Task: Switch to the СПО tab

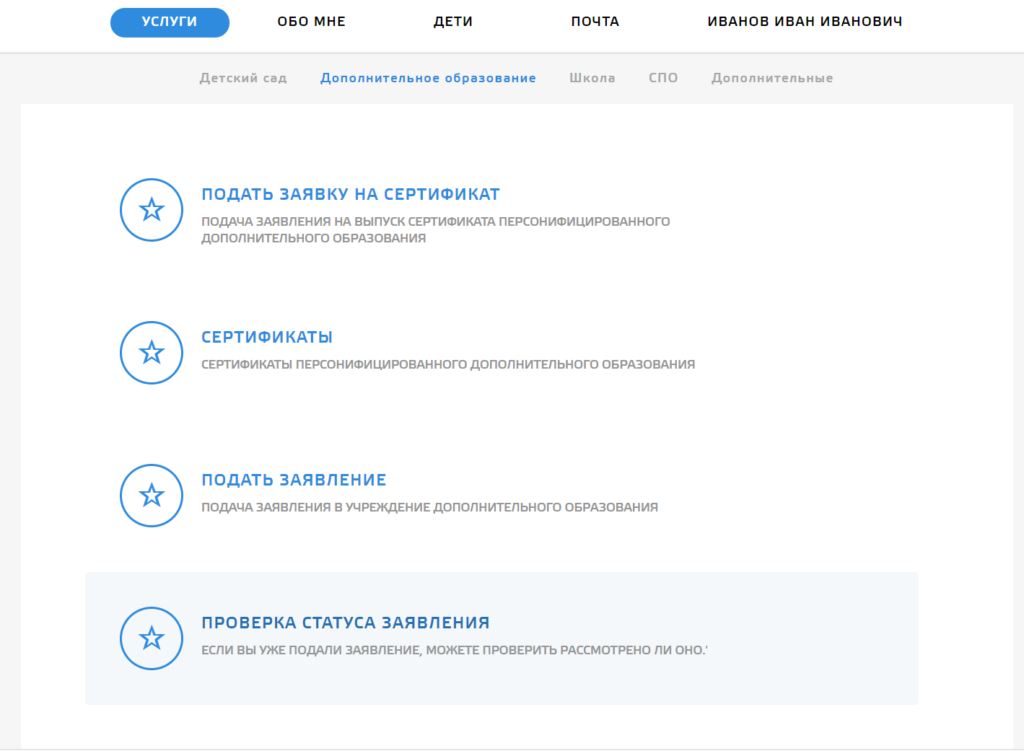Action: point(663,78)
